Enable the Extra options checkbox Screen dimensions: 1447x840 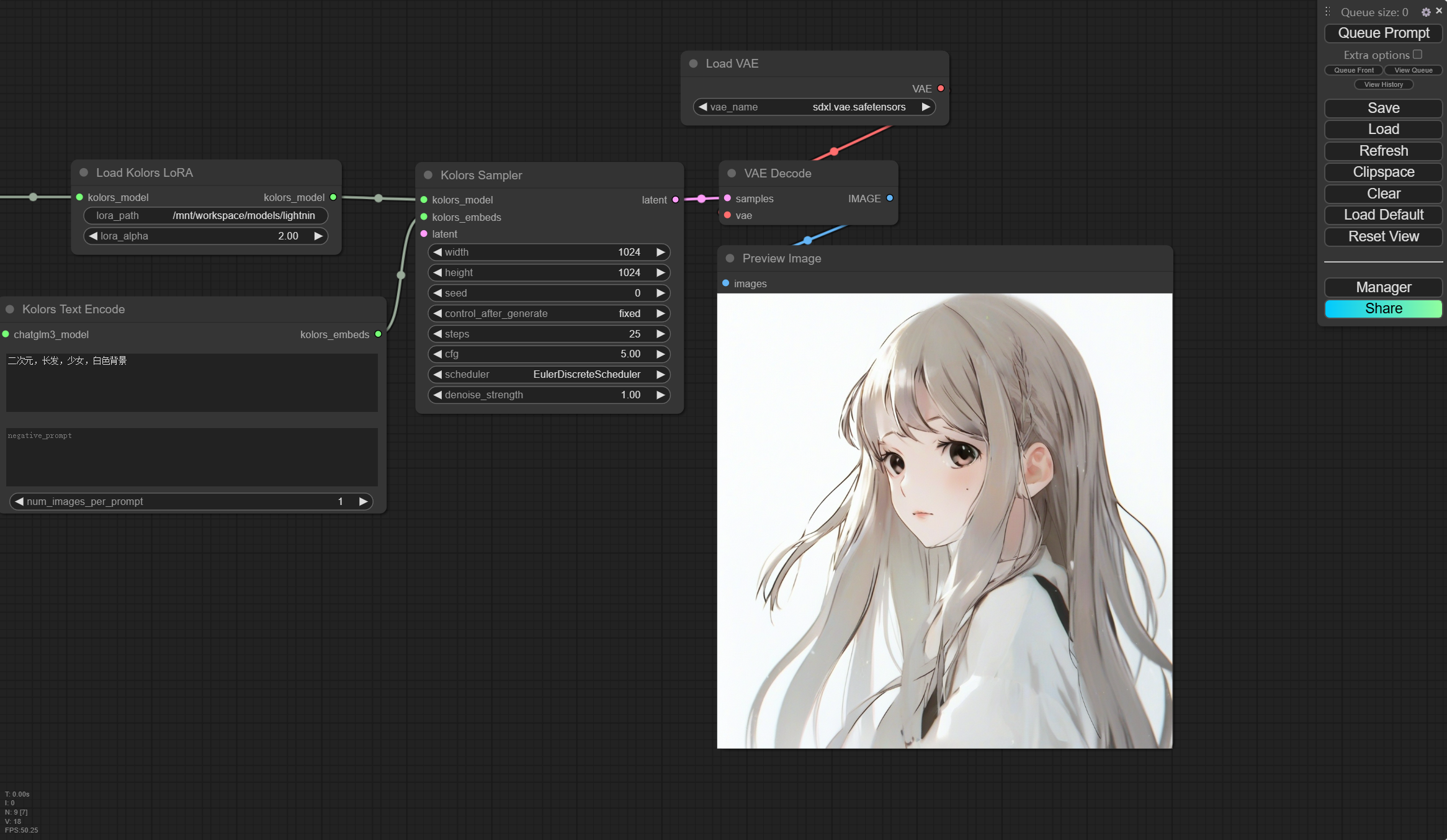(1417, 55)
